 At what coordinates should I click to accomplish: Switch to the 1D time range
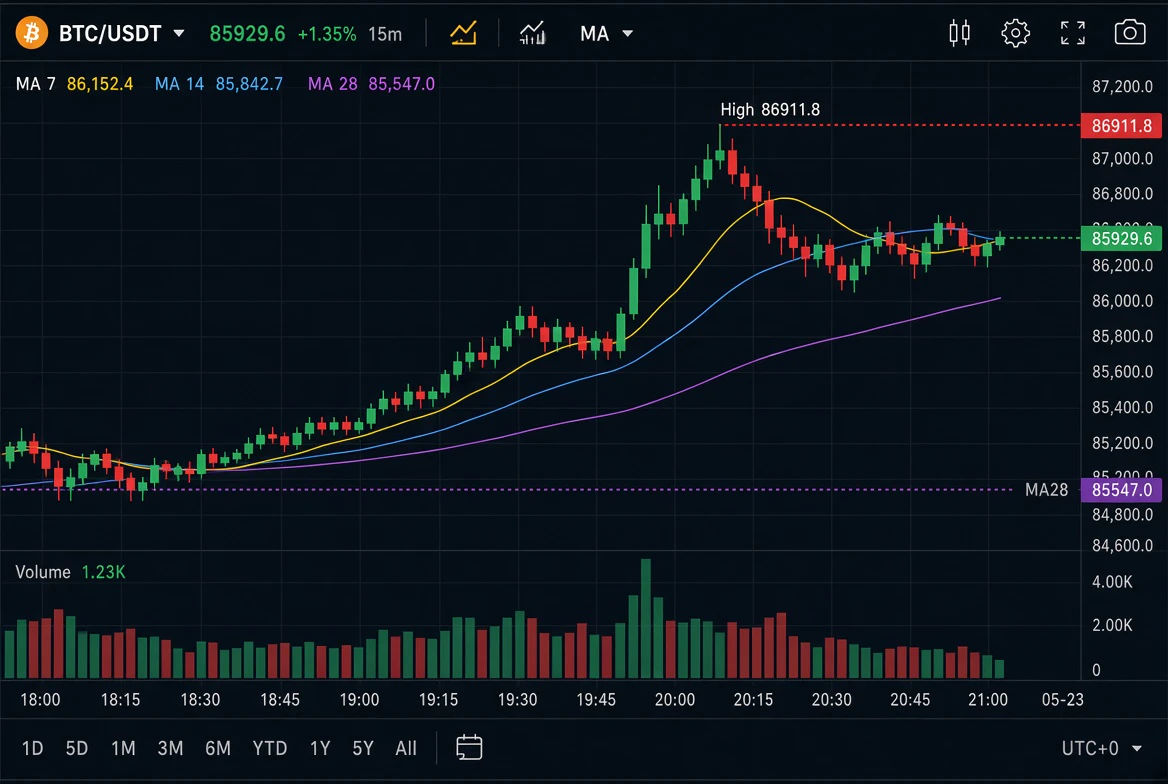pyautogui.click(x=33, y=747)
